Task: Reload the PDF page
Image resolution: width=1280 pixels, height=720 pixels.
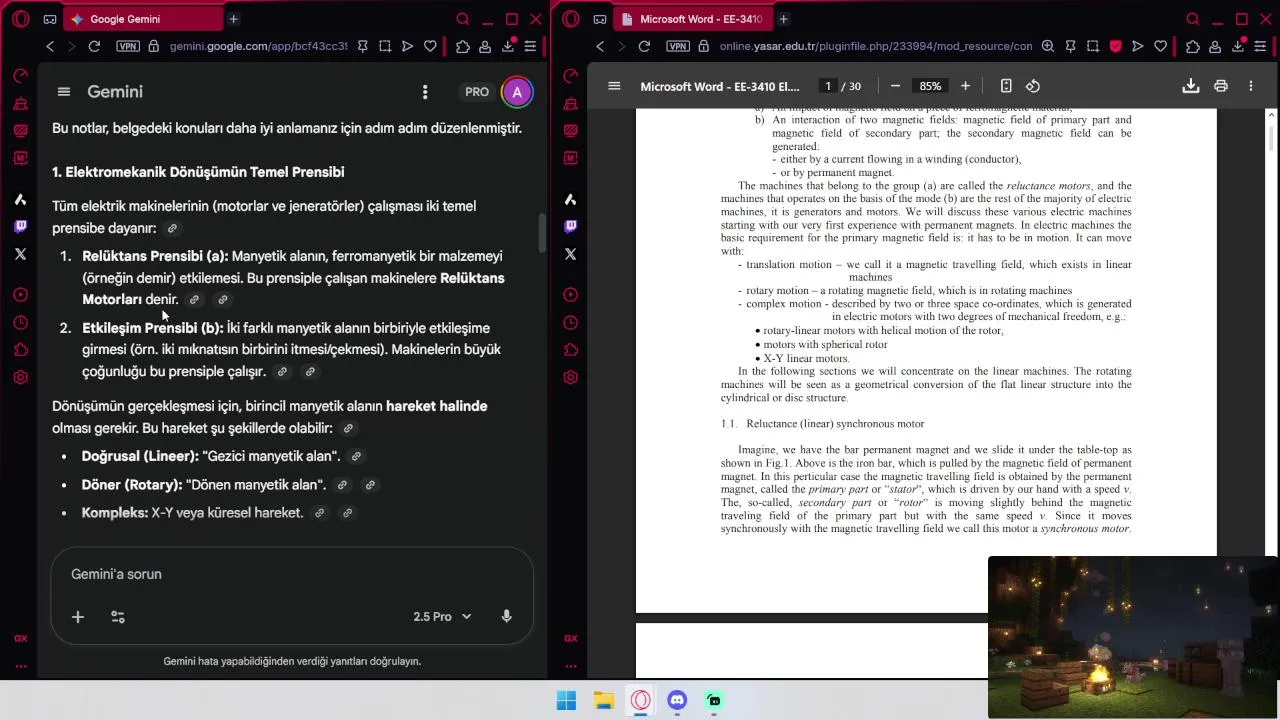Action: click(644, 46)
